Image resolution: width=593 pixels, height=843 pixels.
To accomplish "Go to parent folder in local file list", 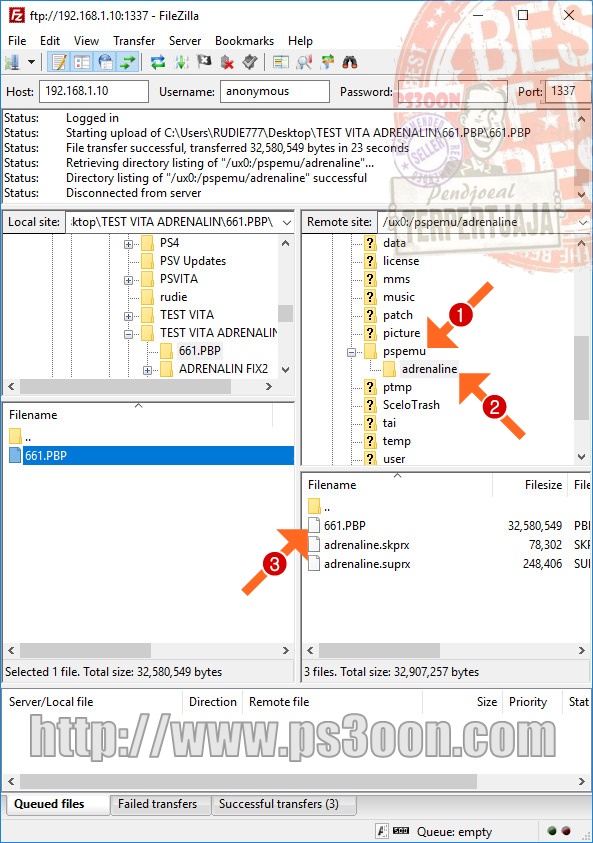I will (22, 436).
